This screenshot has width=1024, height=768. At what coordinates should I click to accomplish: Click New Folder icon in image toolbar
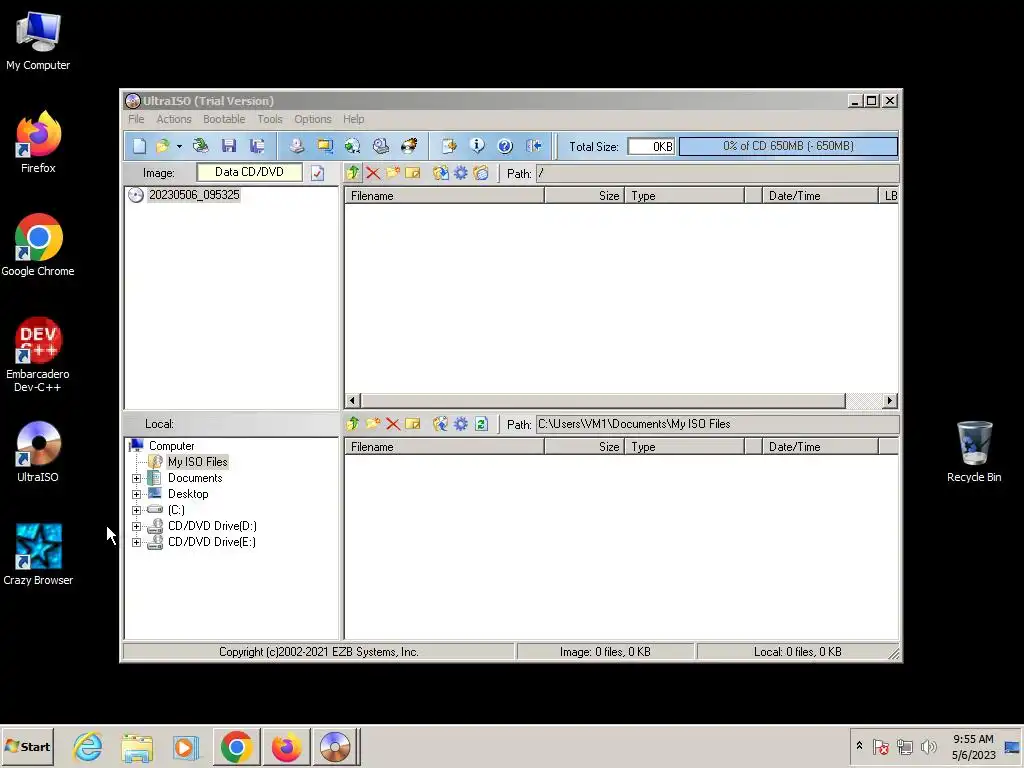[x=392, y=173]
